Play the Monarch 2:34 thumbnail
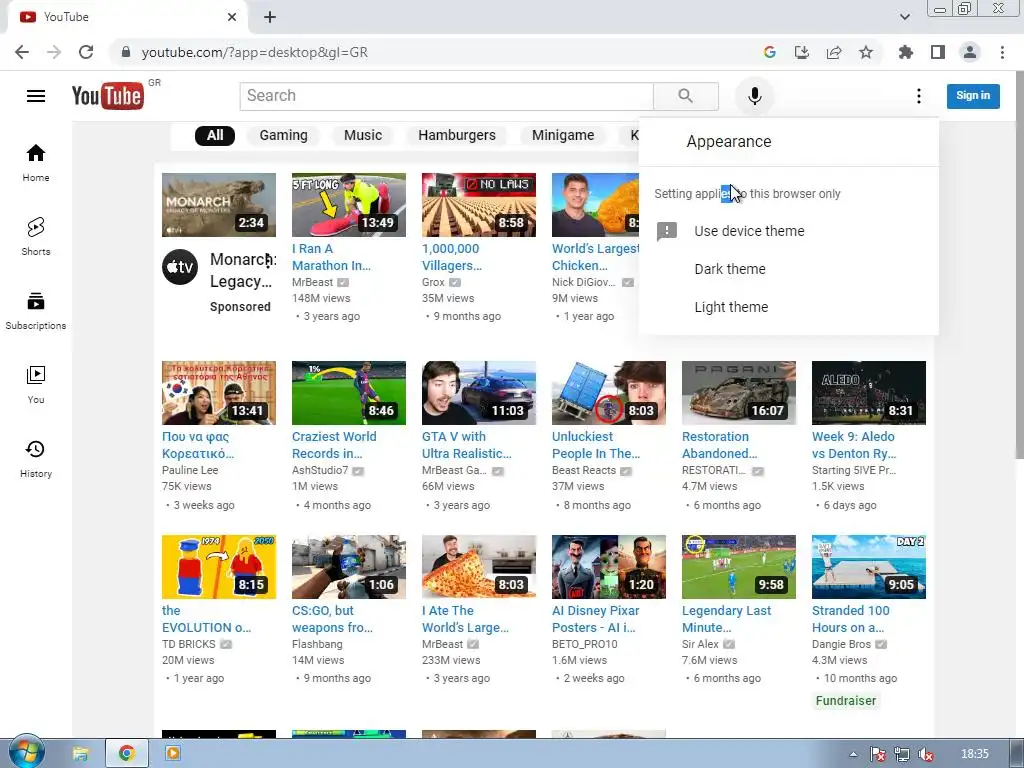Image resolution: width=1024 pixels, height=768 pixels. pos(219,205)
